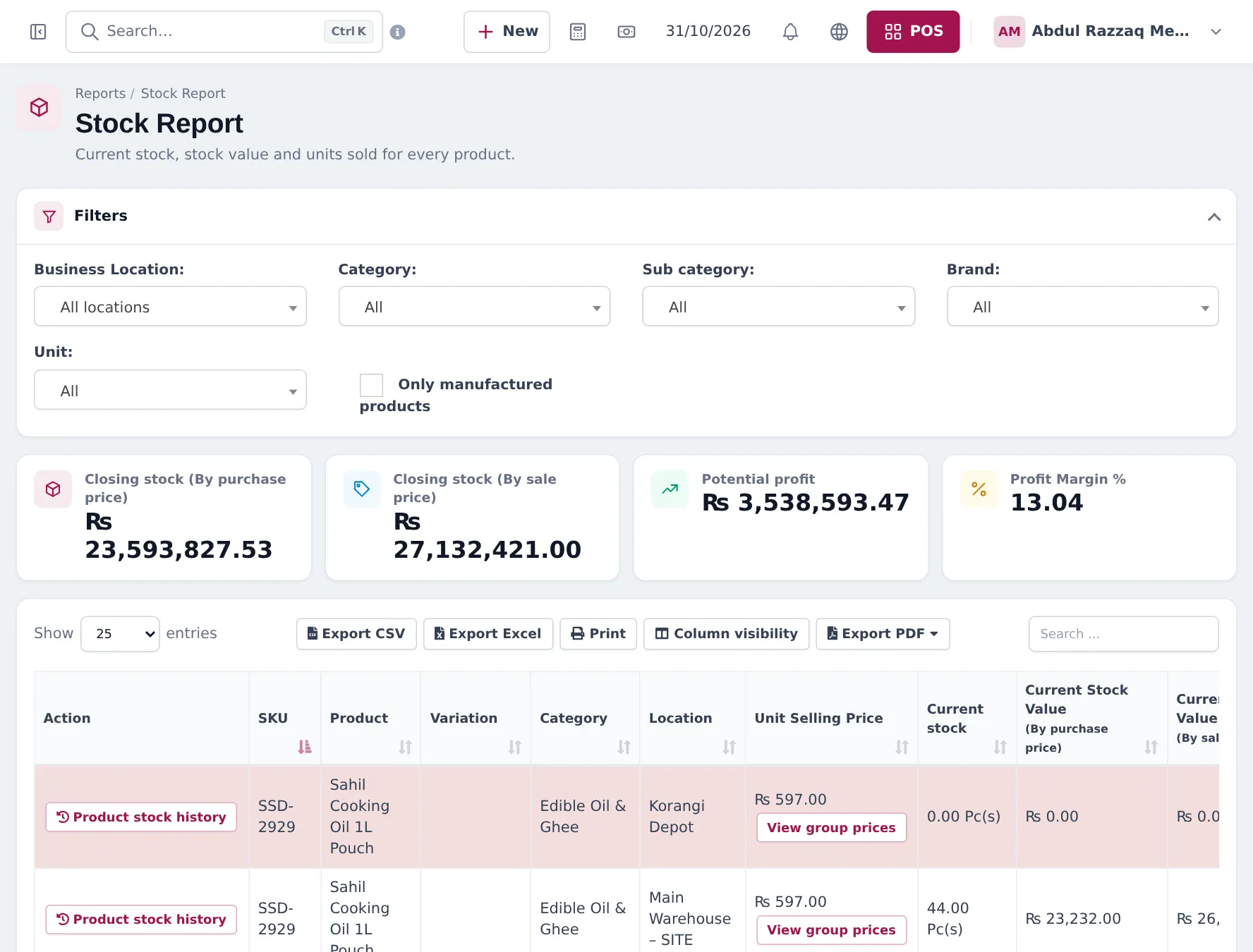The width and height of the screenshot is (1253, 952).
Task: Open Column visibility options
Action: (726, 634)
